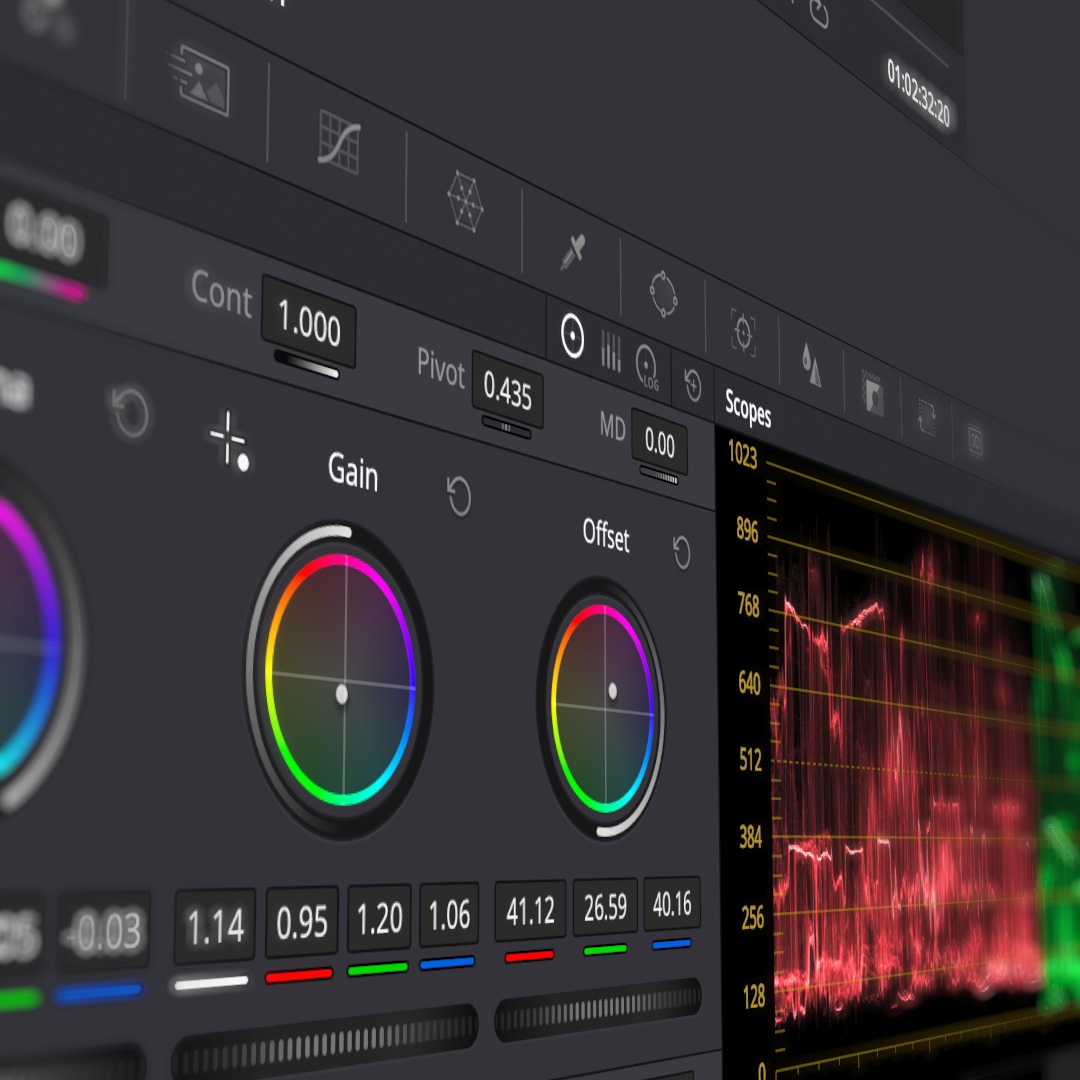Open the Blur palette icon
This screenshot has height=1080, width=1080.
(x=811, y=364)
